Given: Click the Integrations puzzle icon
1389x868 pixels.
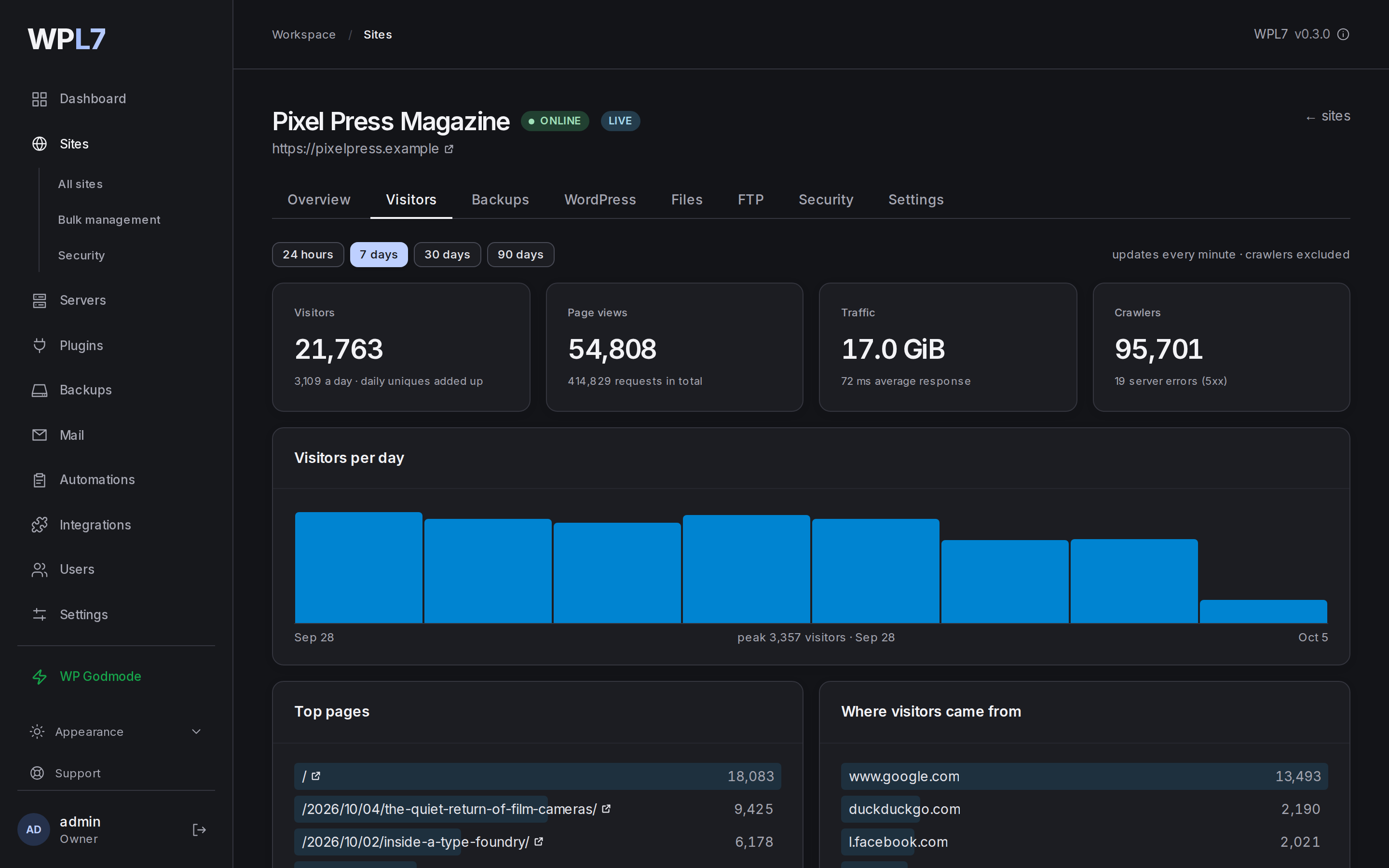Looking at the screenshot, I should point(39,525).
